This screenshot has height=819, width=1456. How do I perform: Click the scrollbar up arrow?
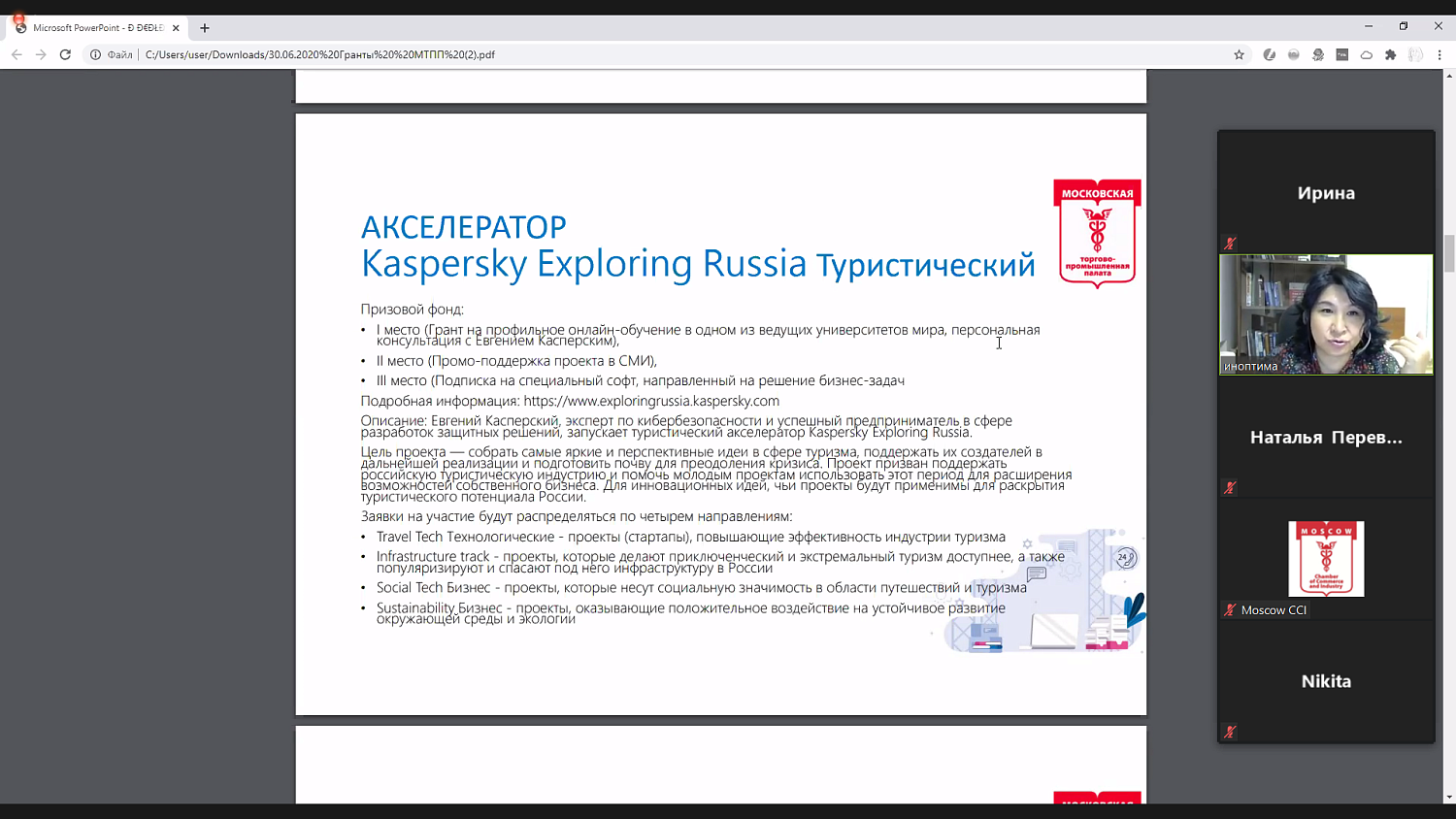click(1449, 75)
